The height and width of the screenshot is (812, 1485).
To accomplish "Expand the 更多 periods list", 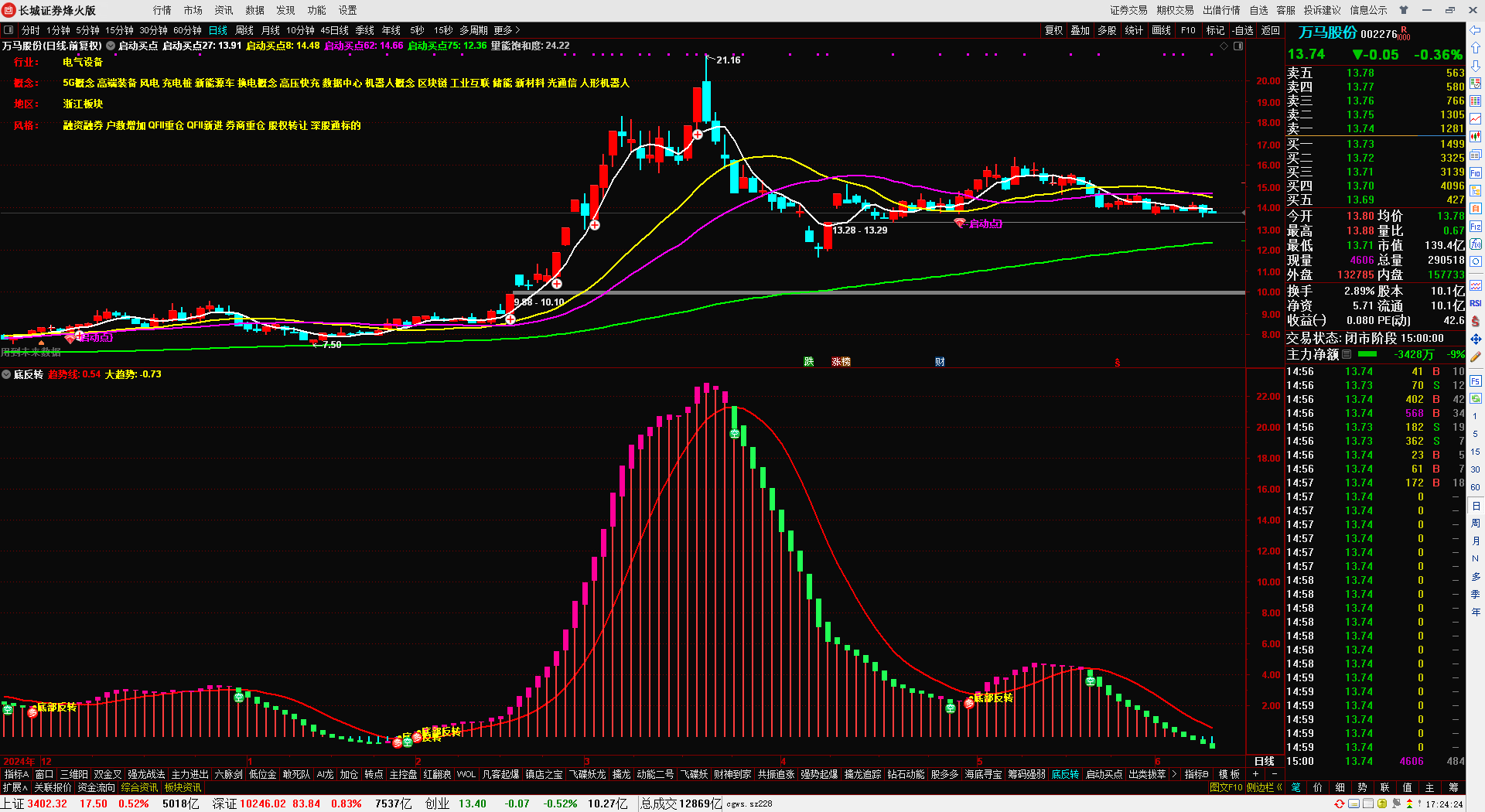I will (x=507, y=30).
